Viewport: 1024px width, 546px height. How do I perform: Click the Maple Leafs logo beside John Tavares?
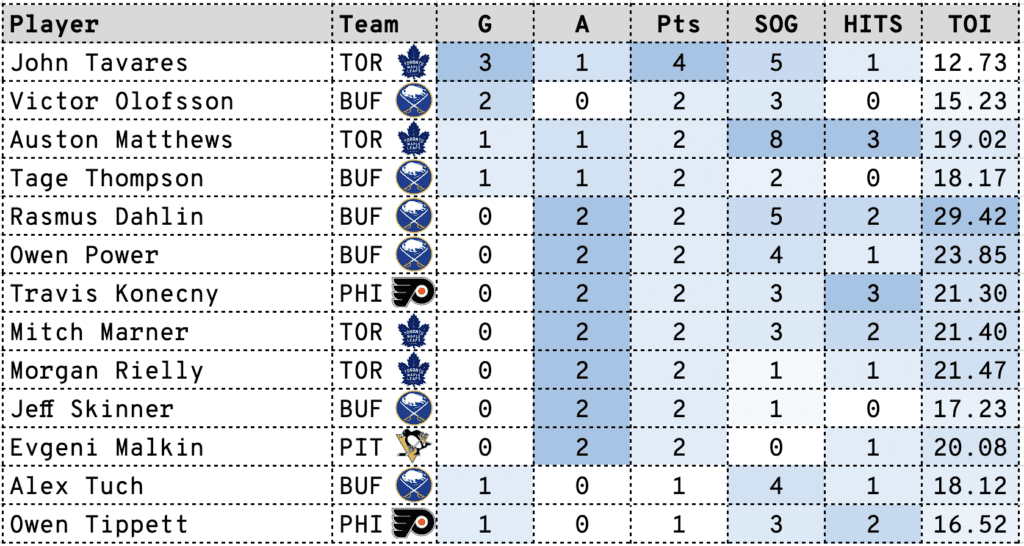point(413,63)
